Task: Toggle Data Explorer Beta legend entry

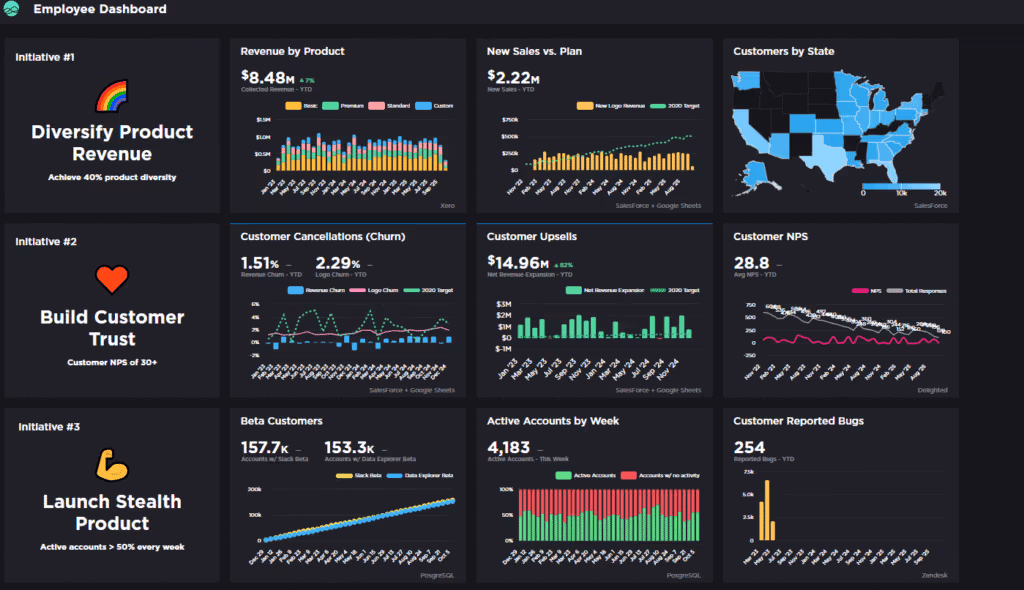Action: coord(420,476)
